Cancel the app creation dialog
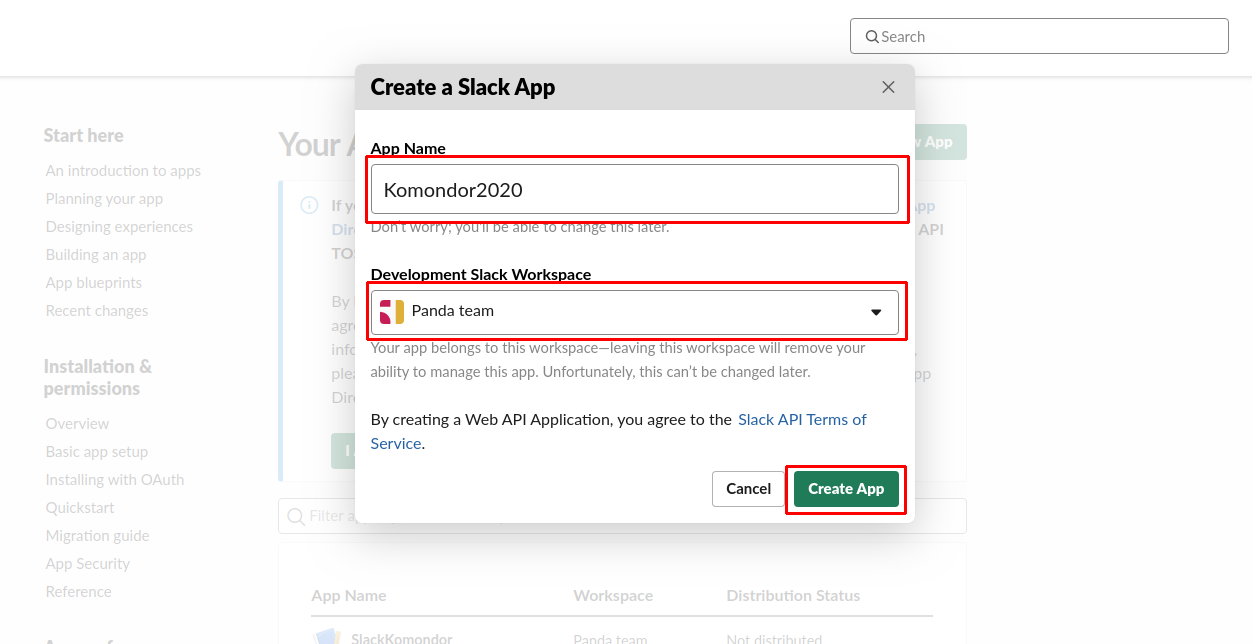 click(x=748, y=489)
